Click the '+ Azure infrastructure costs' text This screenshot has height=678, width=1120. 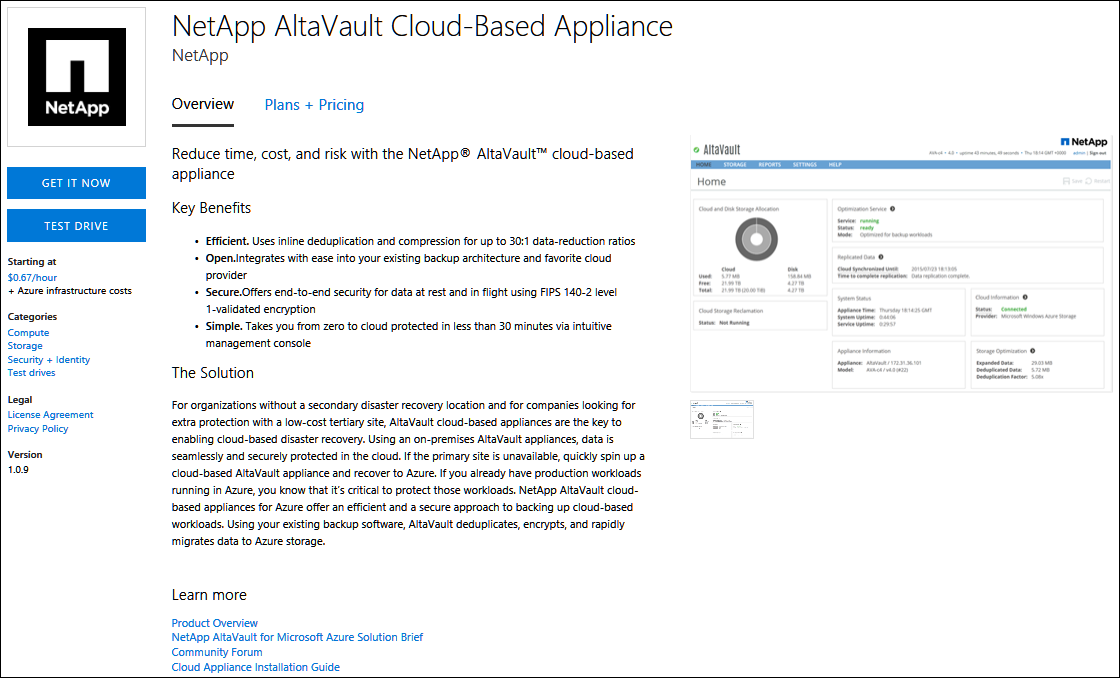(70, 291)
